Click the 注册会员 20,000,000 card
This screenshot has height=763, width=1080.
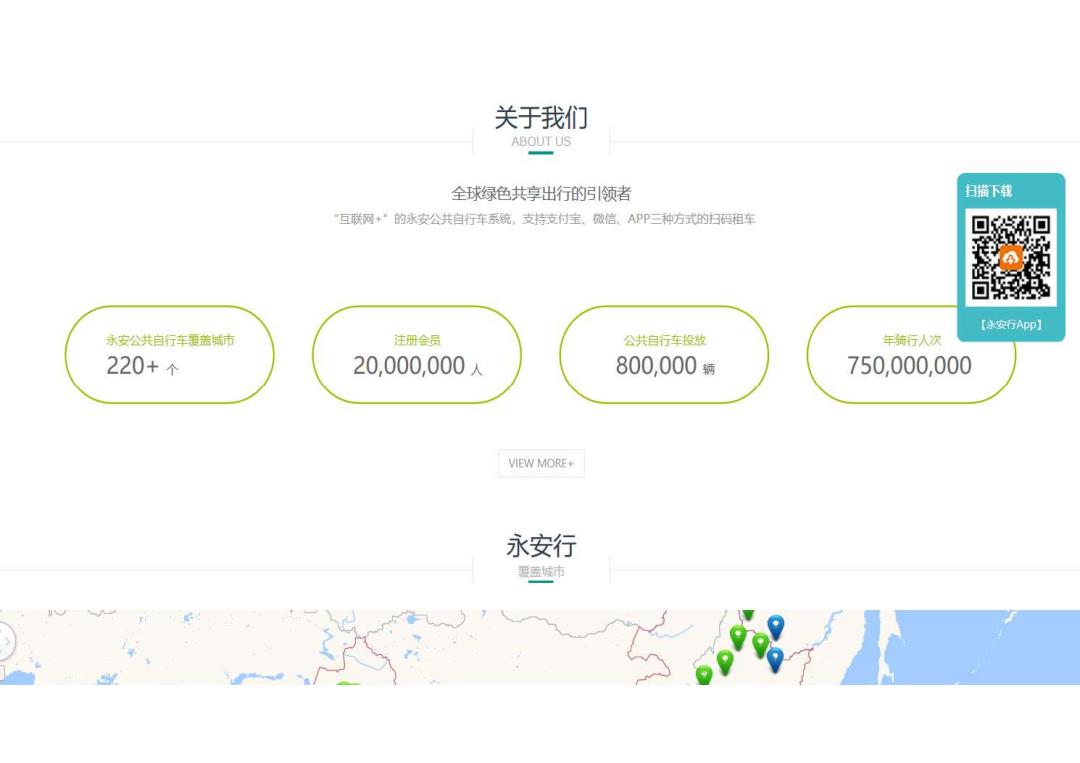[x=417, y=355]
